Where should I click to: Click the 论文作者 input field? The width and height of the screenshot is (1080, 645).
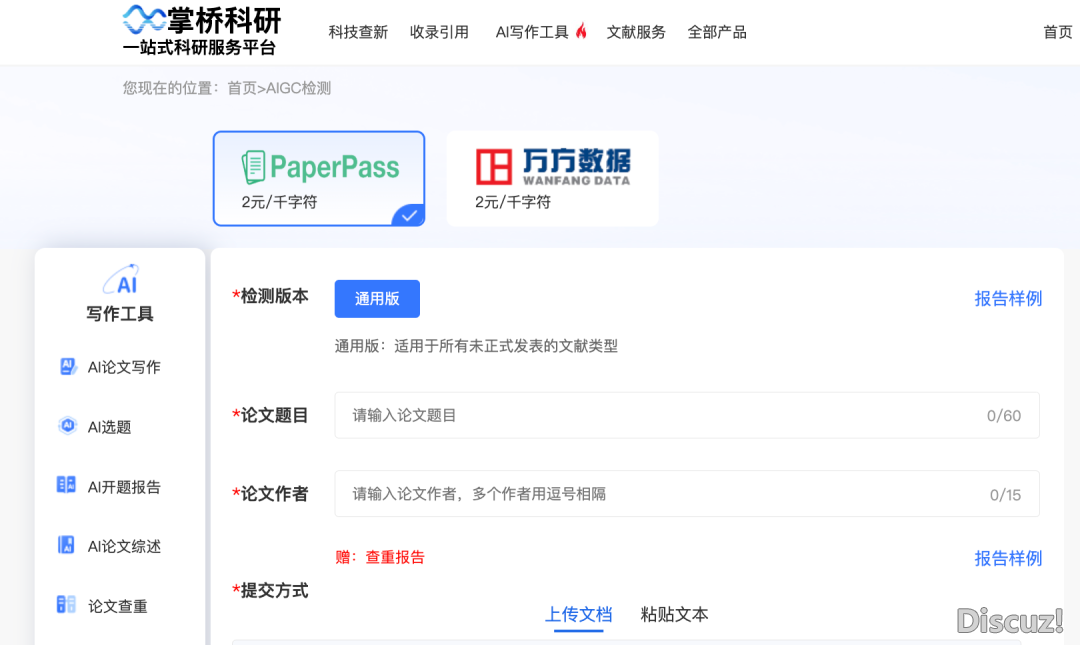pyautogui.click(x=687, y=494)
